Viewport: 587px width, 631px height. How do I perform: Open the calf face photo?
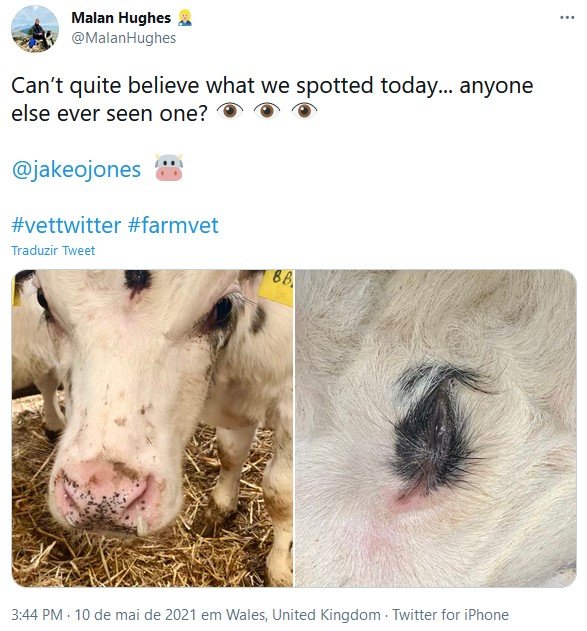152,428
